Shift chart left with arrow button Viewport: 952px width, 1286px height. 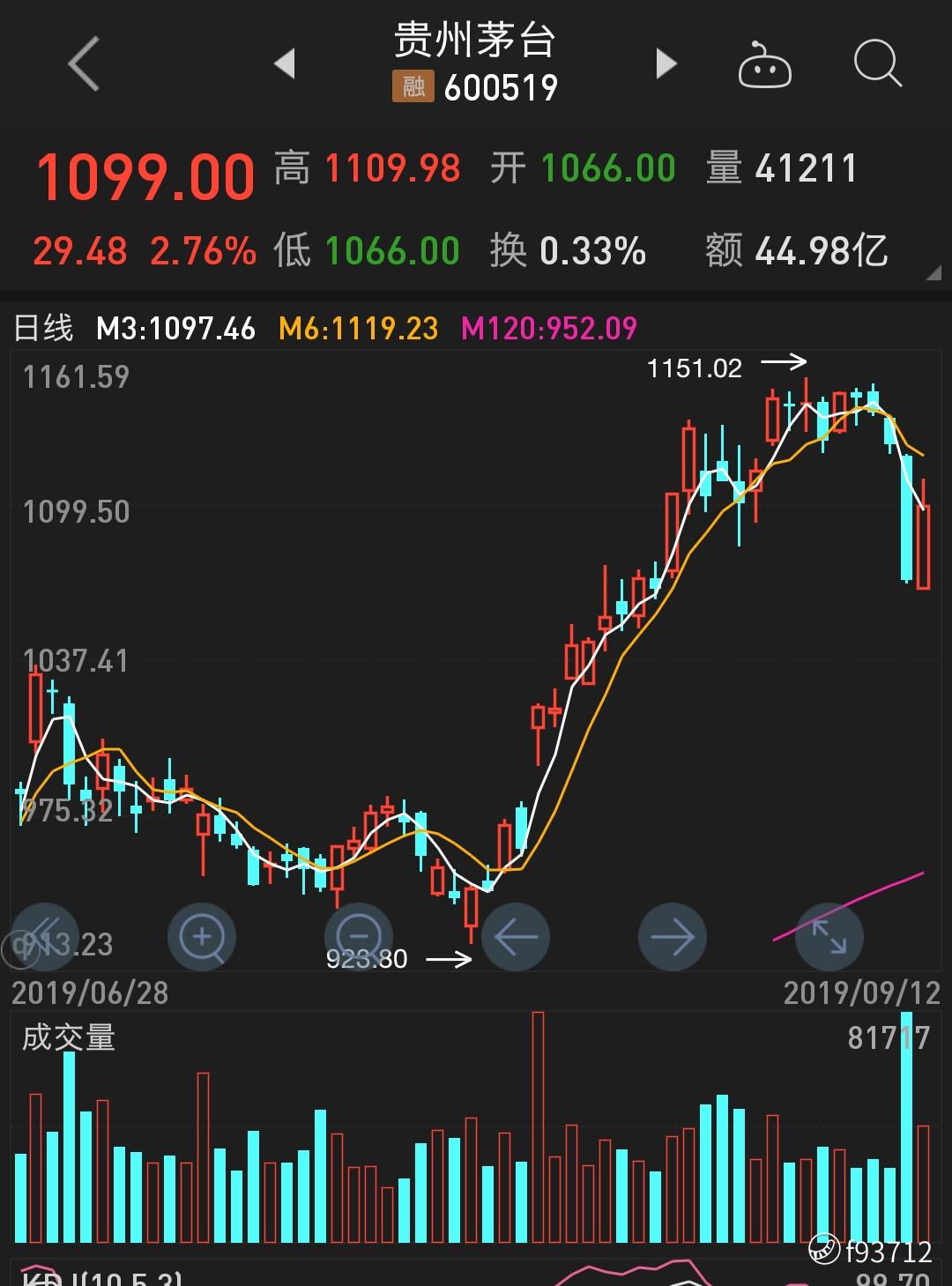(x=516, y=937)
